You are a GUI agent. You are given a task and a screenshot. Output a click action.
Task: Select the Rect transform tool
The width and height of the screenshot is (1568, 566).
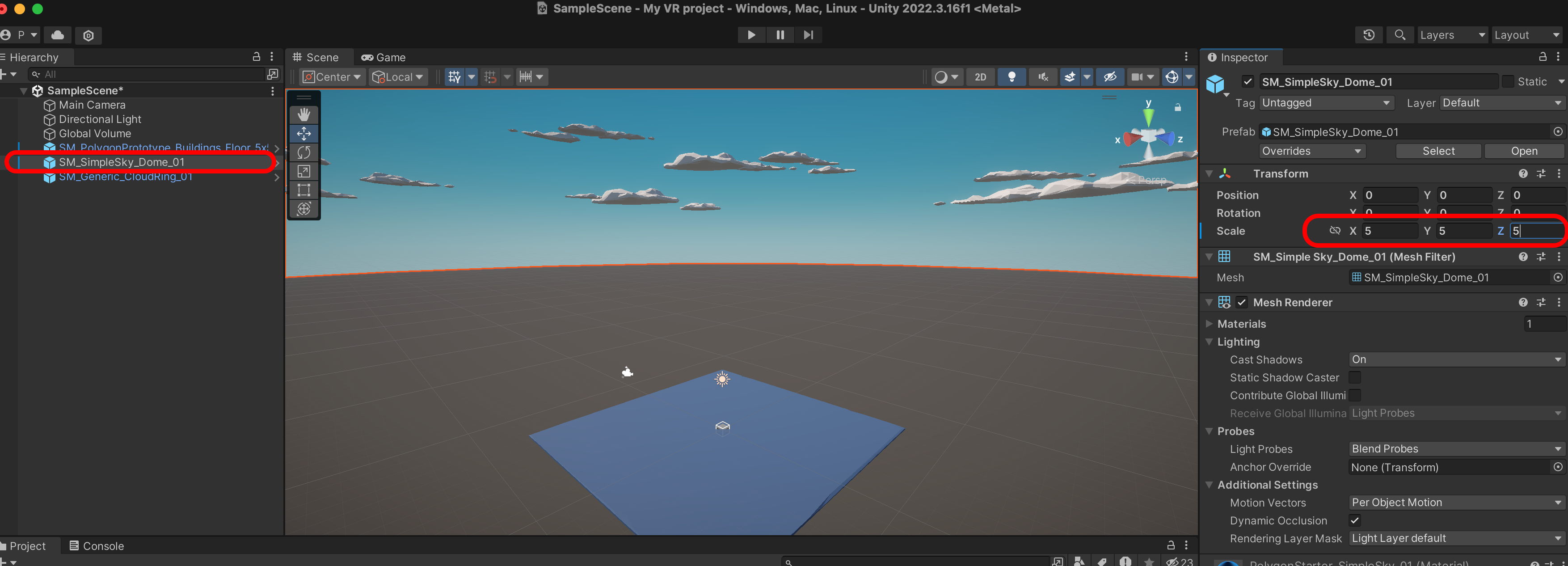click(x=304, y=190)
